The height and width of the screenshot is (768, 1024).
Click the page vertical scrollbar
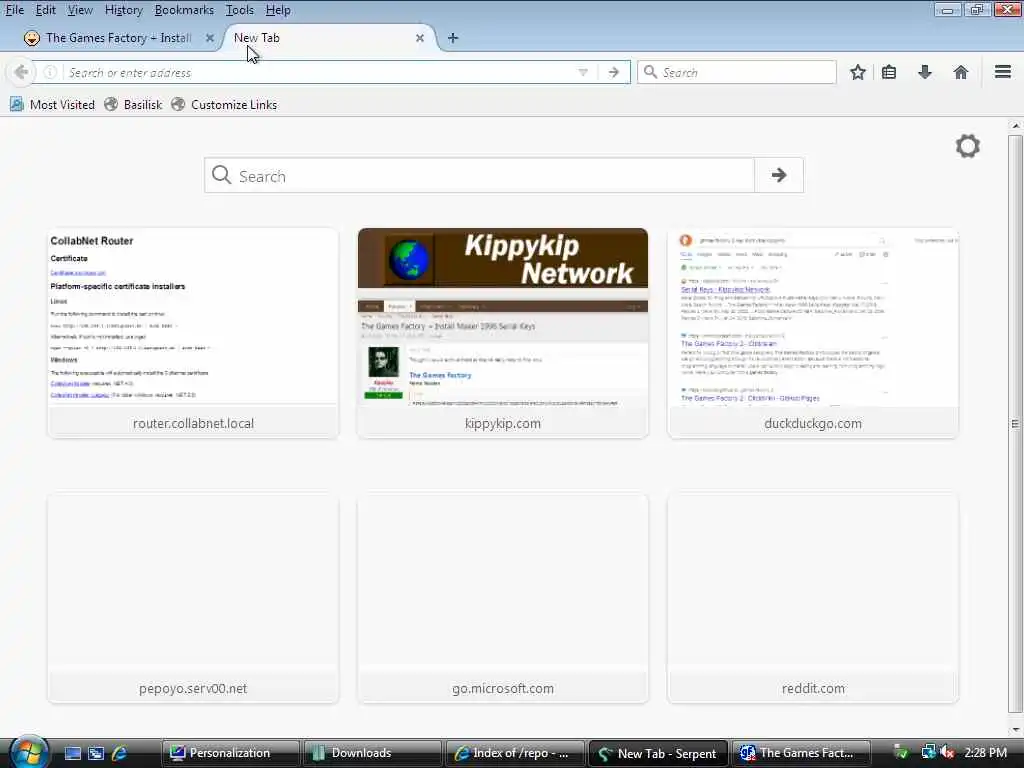point(1015,424)
